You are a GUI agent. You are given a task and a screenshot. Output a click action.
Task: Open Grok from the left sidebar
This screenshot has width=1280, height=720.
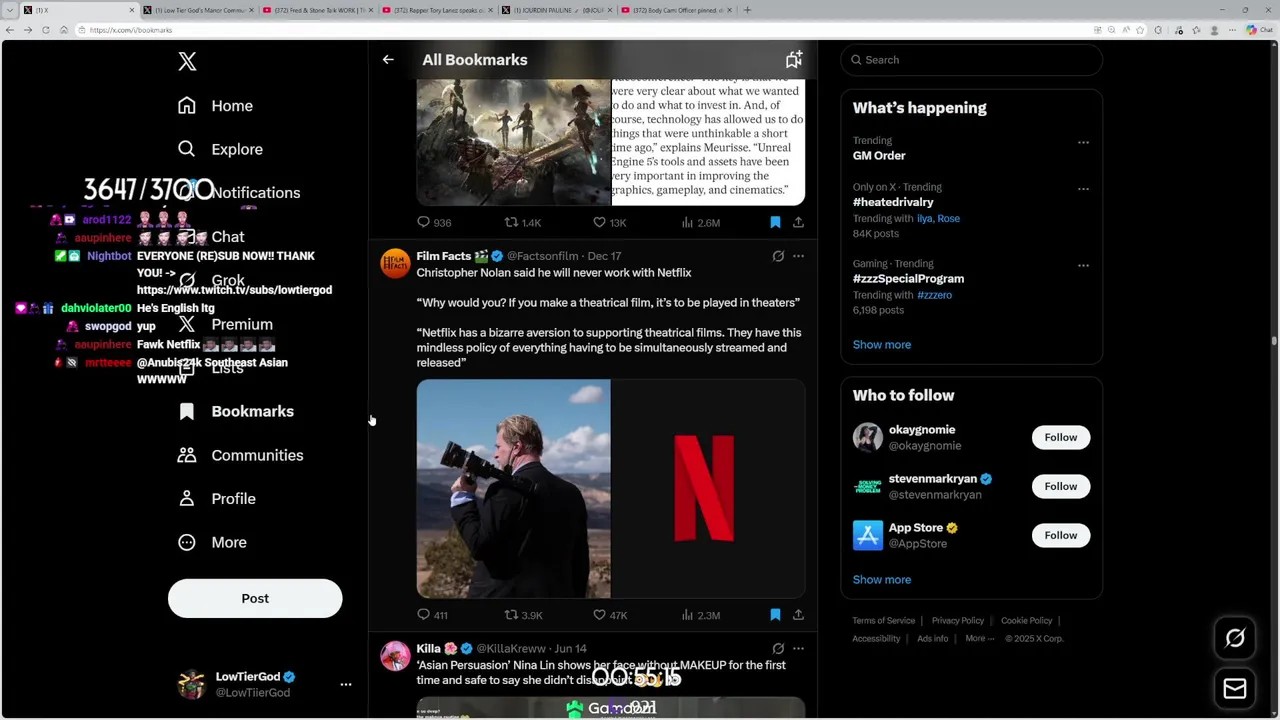[x=211, y=281]
